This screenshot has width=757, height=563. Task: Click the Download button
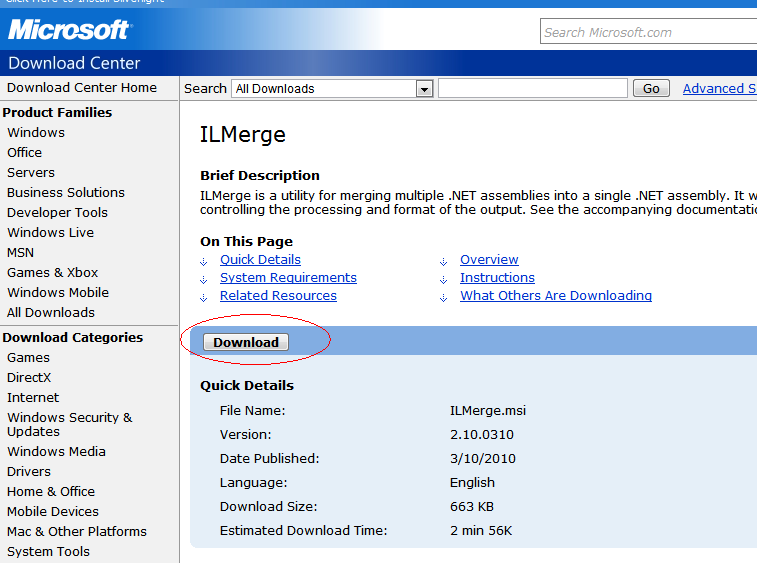click(x=246, y=342)
